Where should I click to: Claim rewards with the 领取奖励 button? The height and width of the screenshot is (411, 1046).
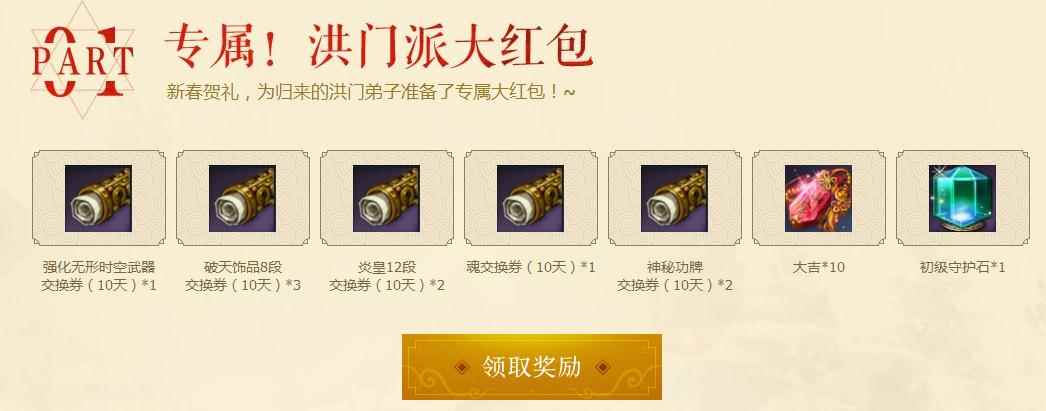pyautogui.click(x=532, y=367)
